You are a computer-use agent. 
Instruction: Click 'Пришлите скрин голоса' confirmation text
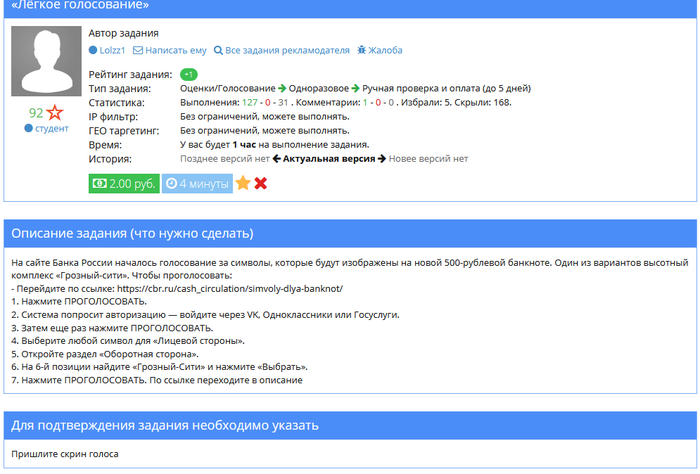point(65,454)
